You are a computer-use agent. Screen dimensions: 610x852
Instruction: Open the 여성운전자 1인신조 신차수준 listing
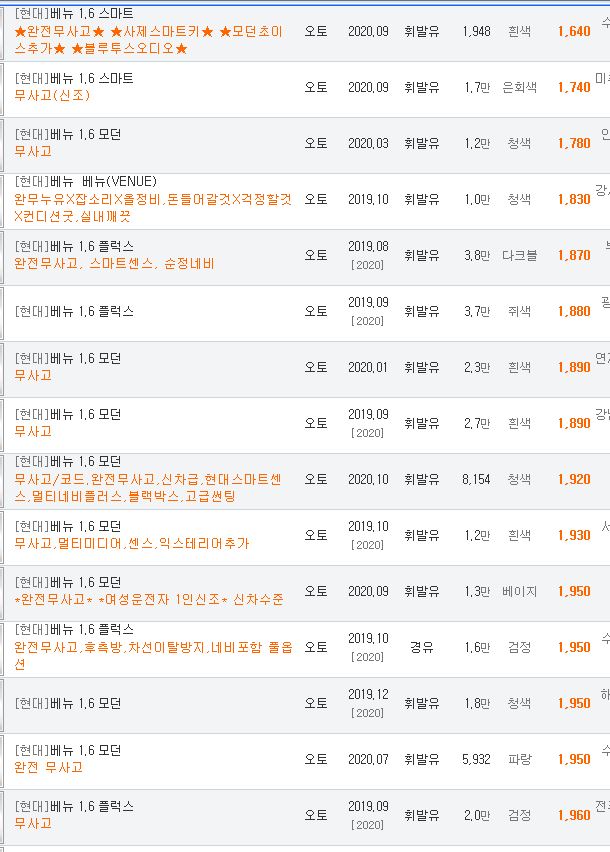[149, 599]
